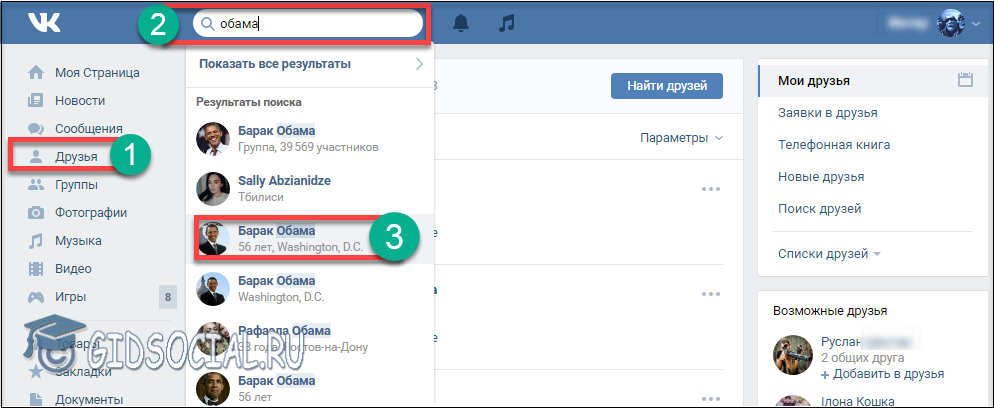Click the Возможные друзья heading
994x408 pixels.
pos(830,310)
